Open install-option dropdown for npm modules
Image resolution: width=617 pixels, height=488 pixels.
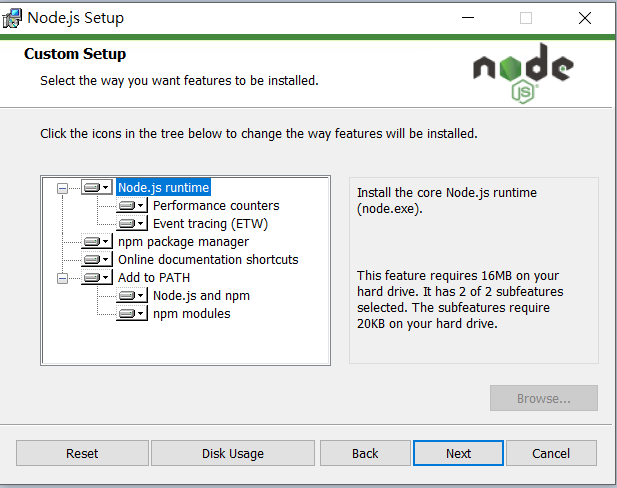pos(132,314)
